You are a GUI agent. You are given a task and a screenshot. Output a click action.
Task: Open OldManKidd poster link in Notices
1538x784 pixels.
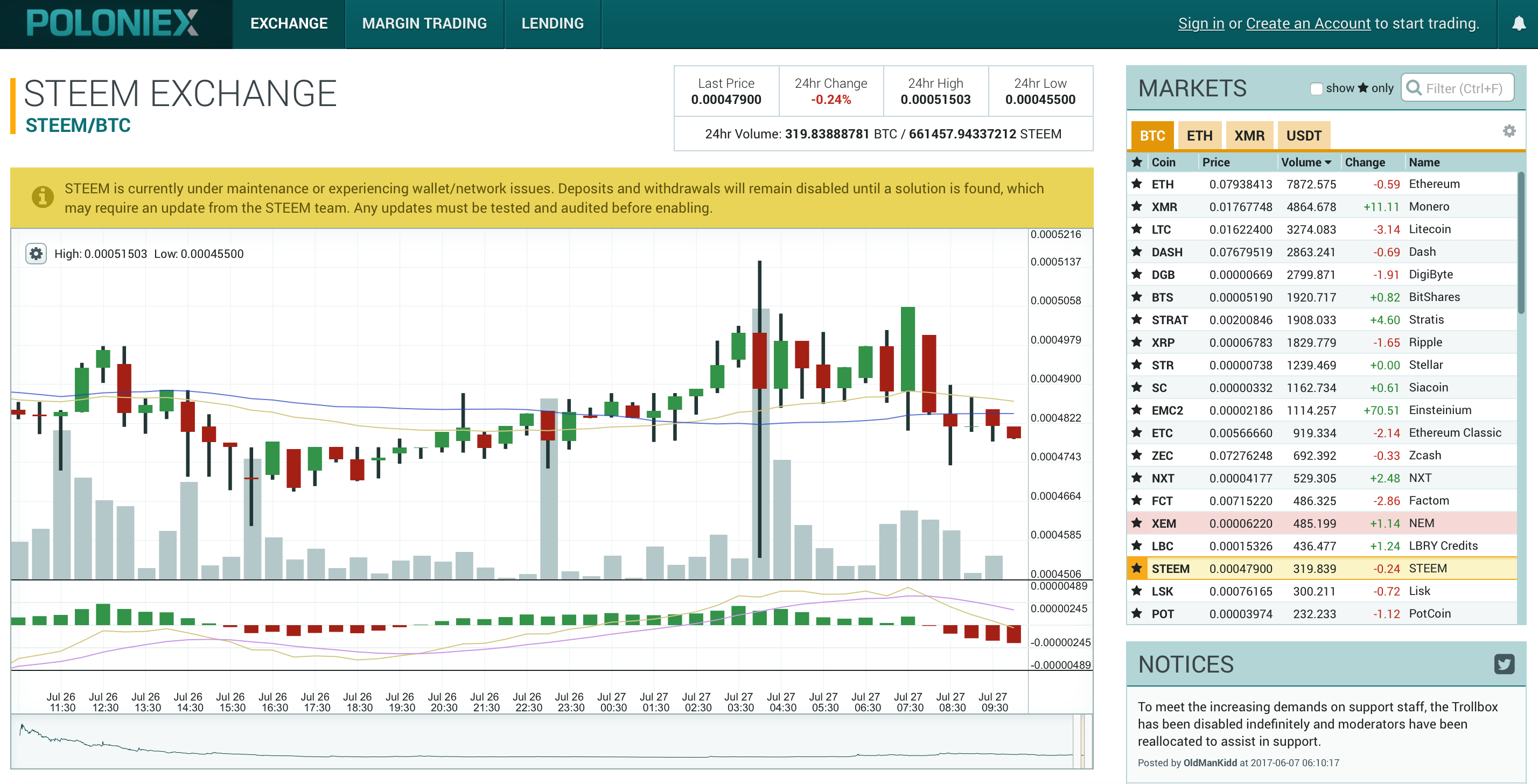tap(1210, 762)
